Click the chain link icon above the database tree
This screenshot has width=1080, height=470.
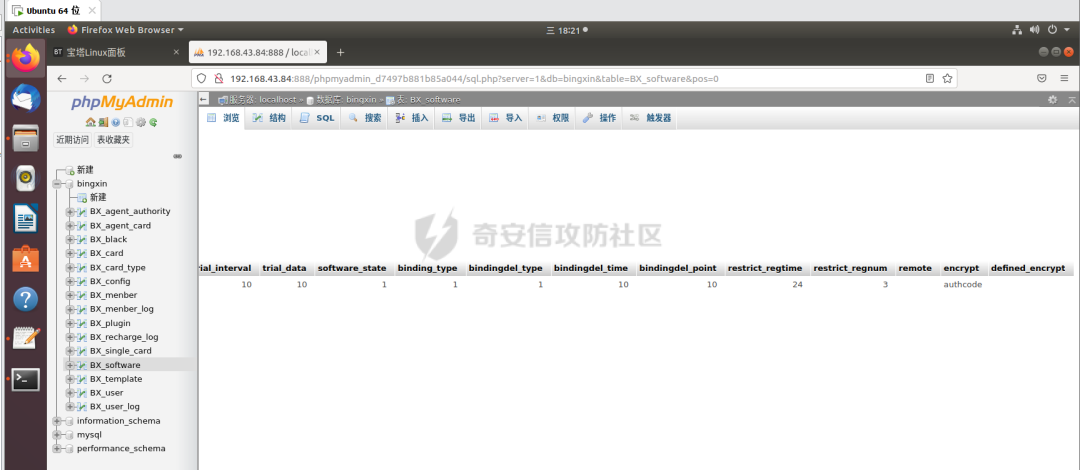(178, 156)
